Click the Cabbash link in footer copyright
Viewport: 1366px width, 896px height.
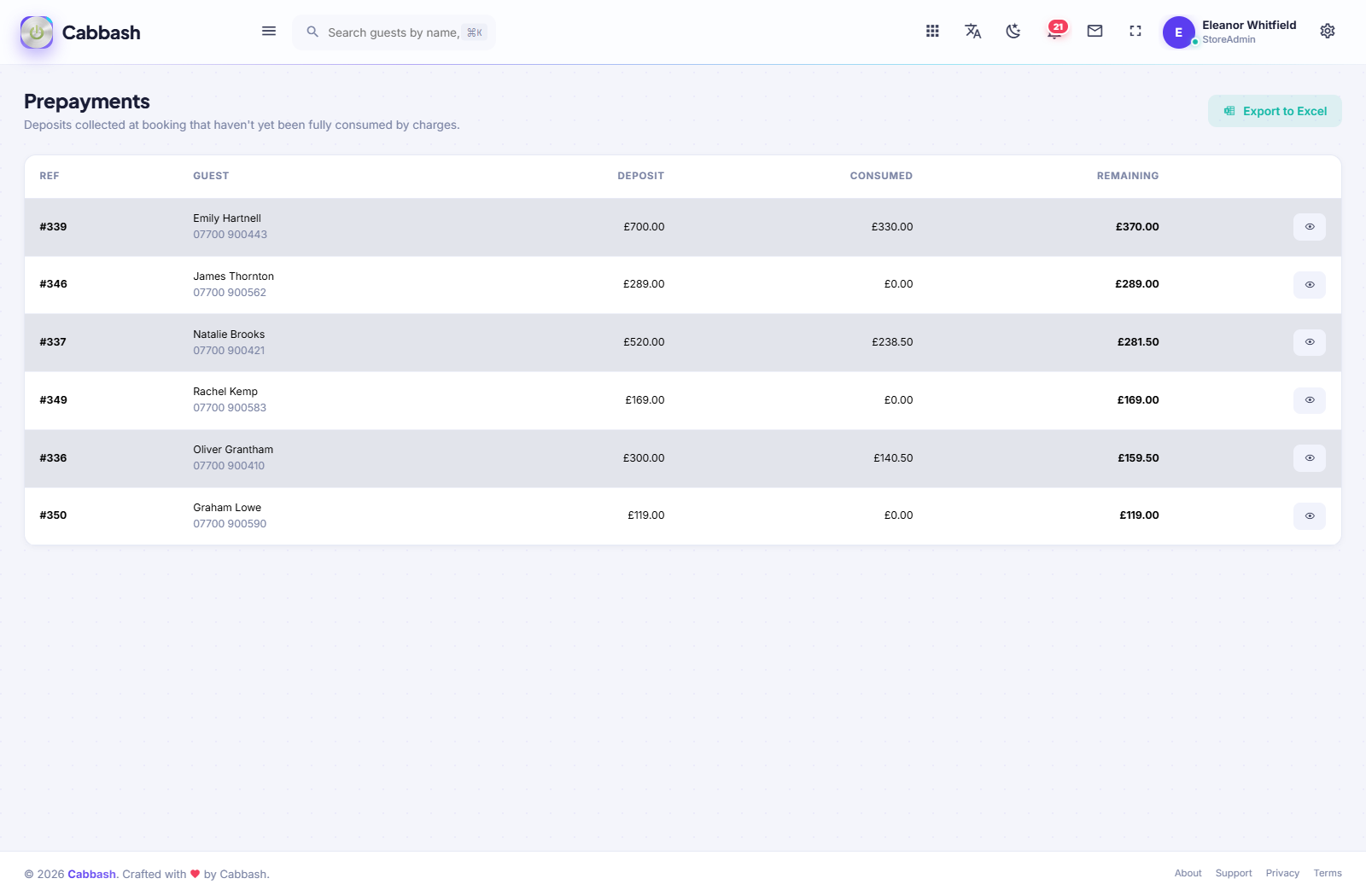(x=91, y=874)
